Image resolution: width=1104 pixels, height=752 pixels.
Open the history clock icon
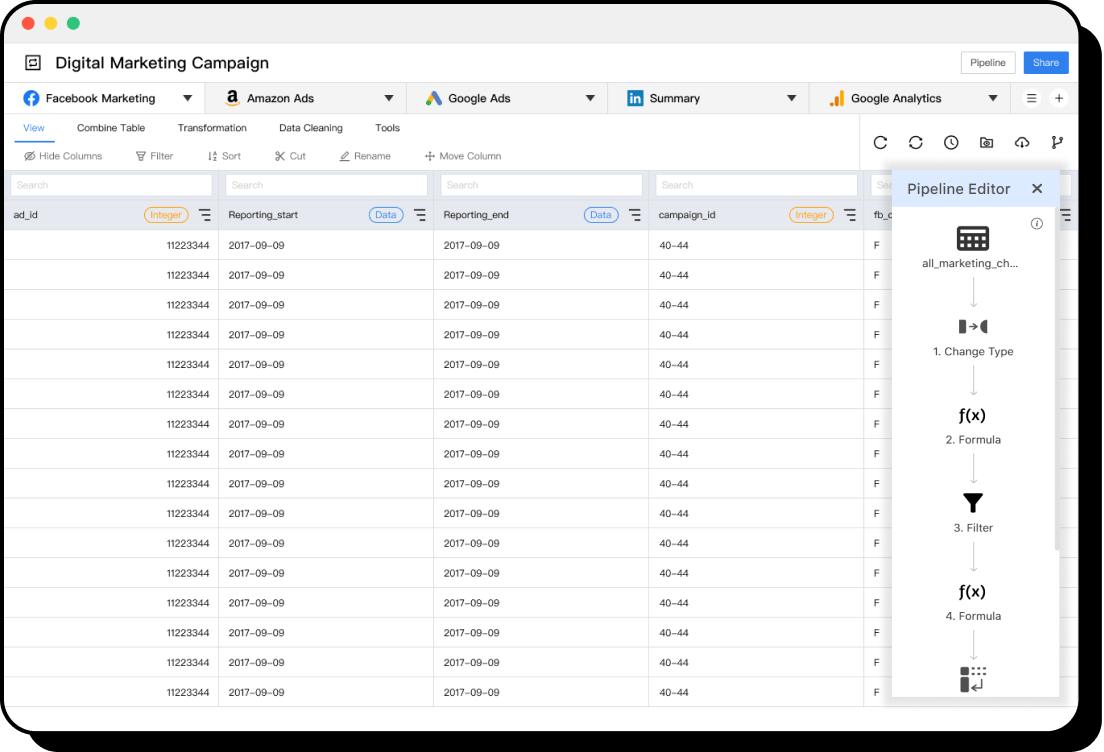tap(951, 143)
